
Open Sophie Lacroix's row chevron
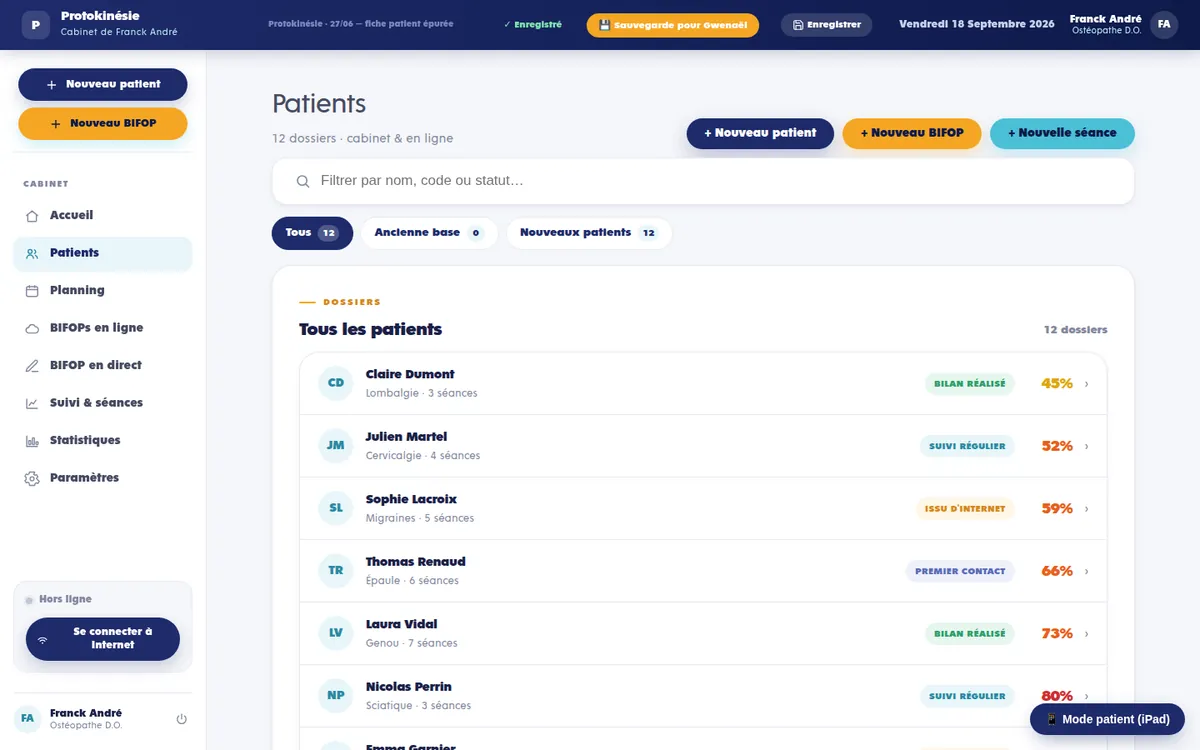click(x=1086, y=509)
